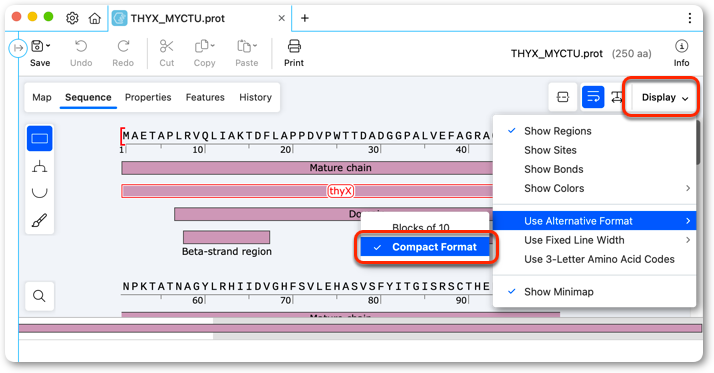Click the features display toggle icon
Viewport: 714px width, 373px height.
click(x=563, y=97)
